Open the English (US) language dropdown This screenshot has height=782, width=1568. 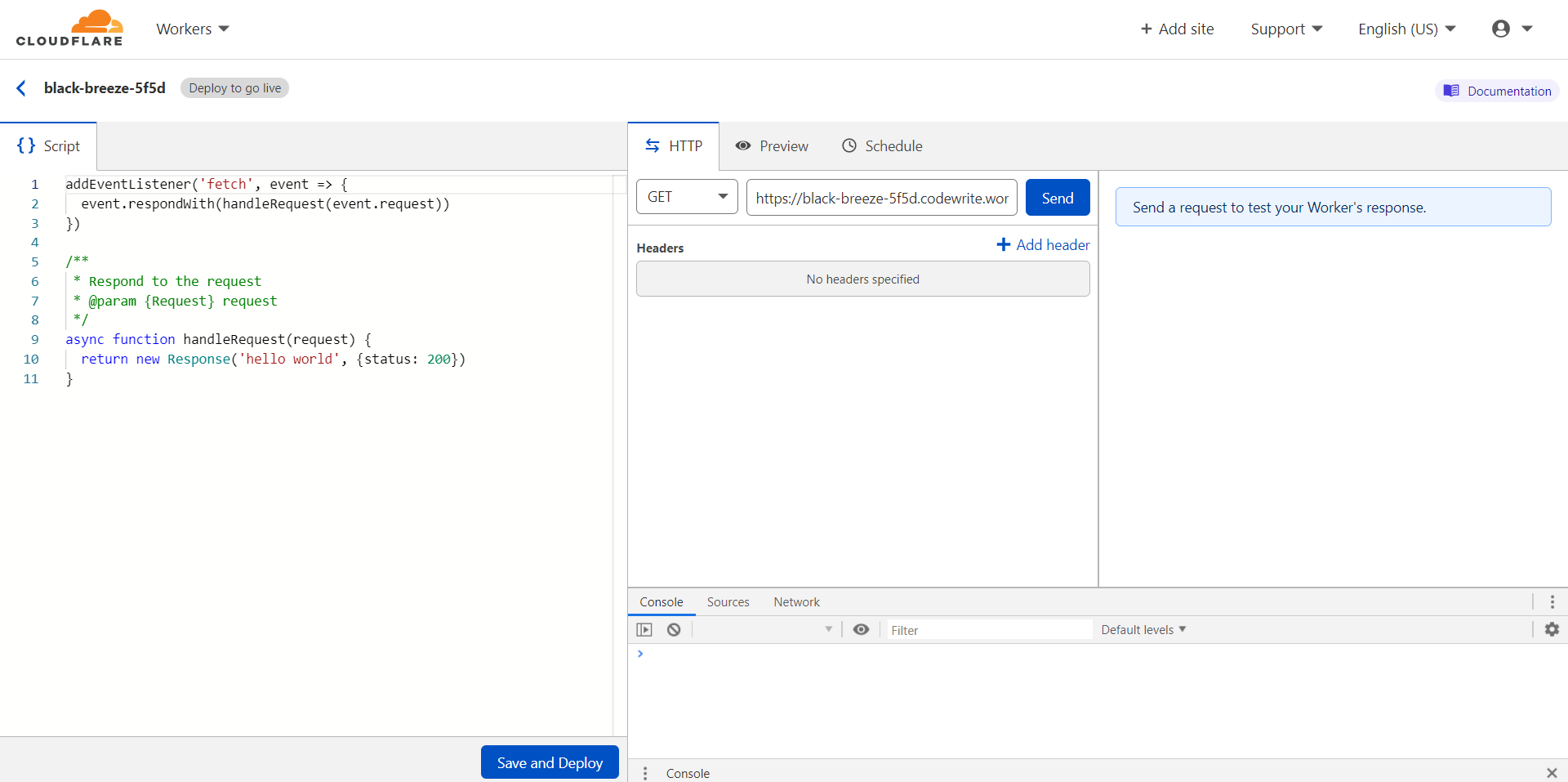point(1406,29)
